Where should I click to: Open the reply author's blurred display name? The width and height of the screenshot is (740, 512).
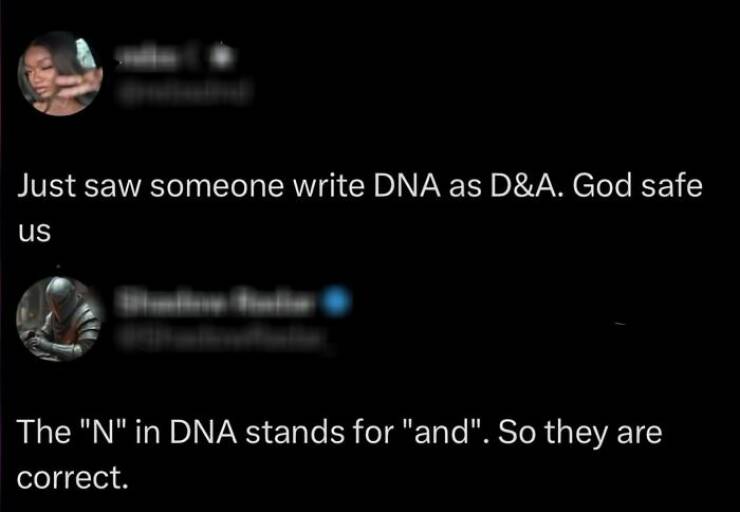218,303
